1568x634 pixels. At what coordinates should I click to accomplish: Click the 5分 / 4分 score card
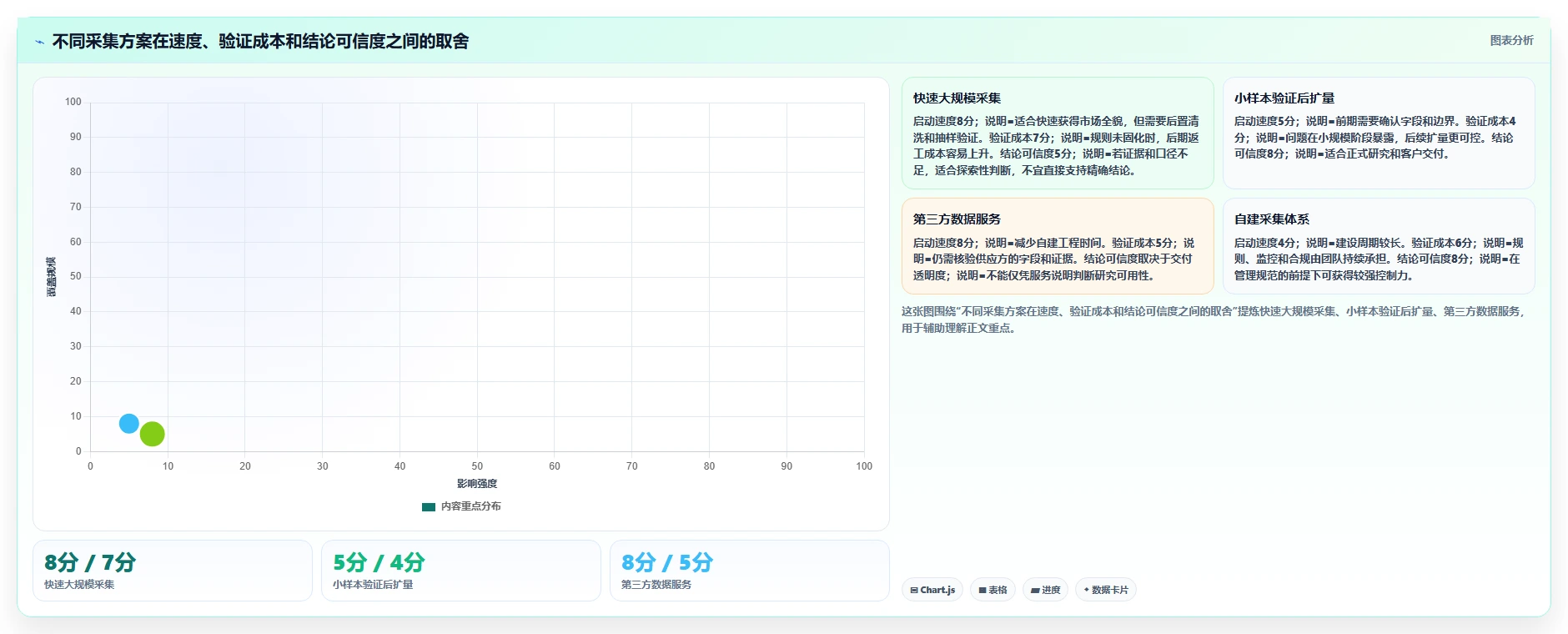[461, 571]
